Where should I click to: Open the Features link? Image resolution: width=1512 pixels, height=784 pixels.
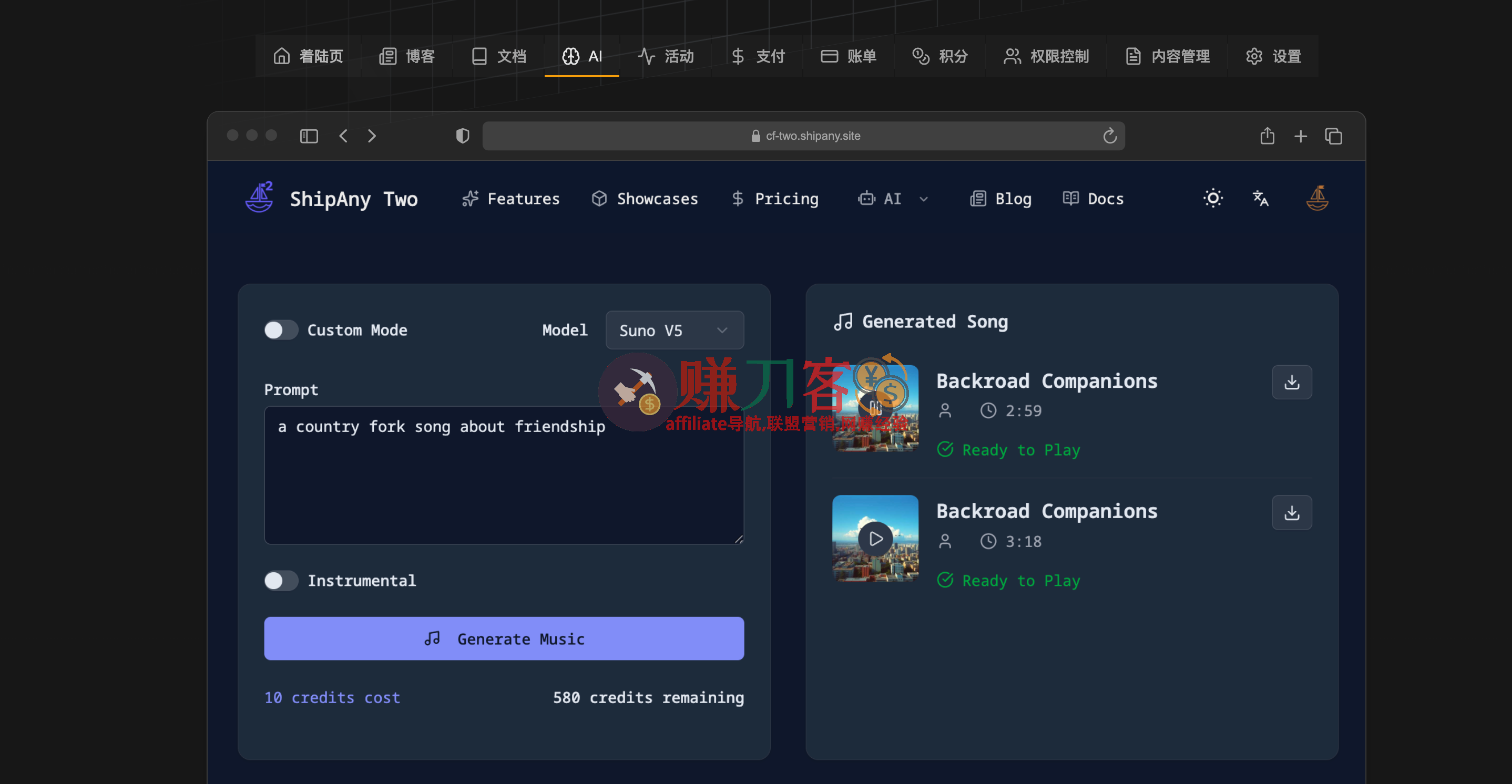510,199
